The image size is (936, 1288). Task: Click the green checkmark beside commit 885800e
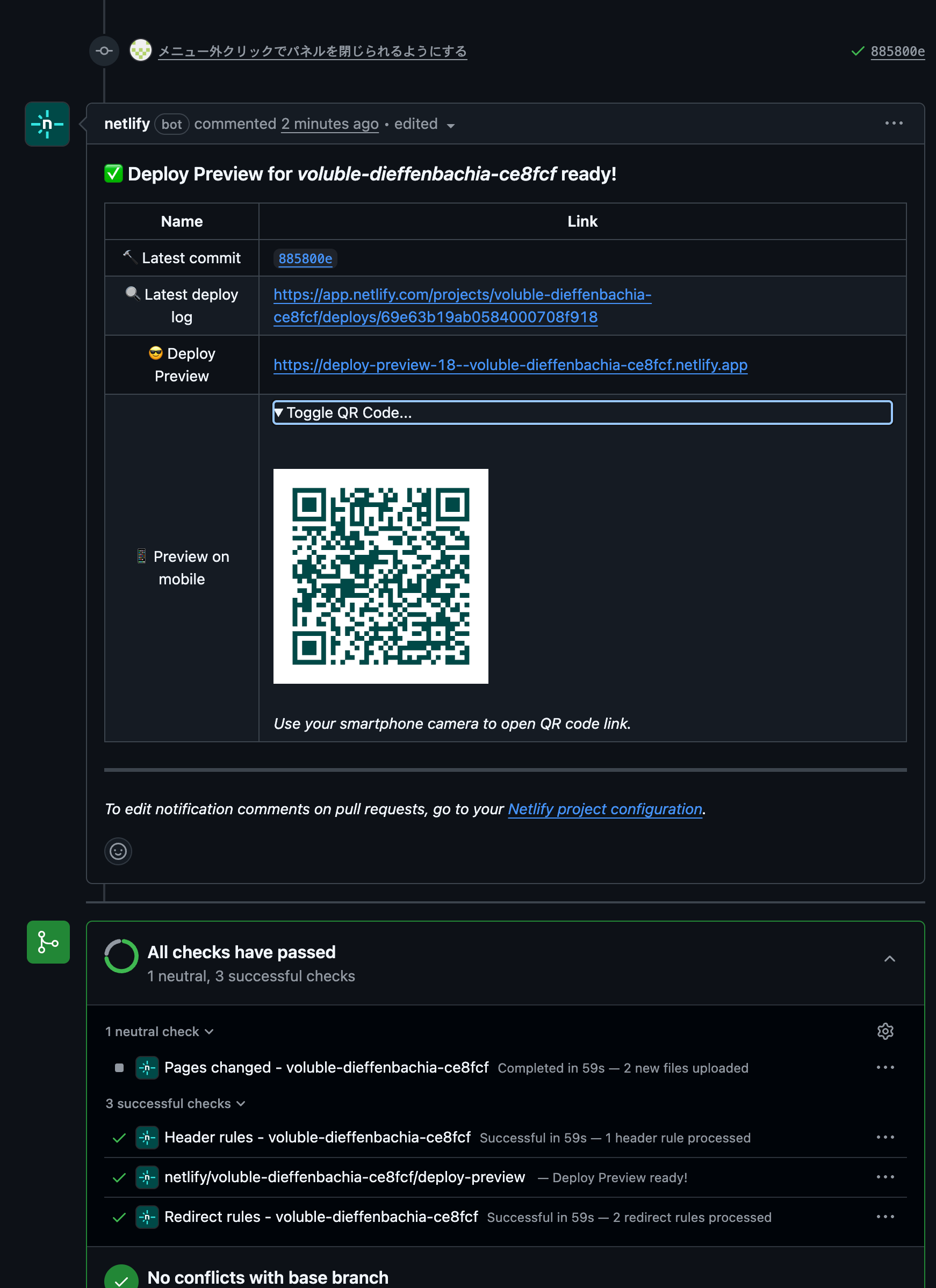[858, 51]
